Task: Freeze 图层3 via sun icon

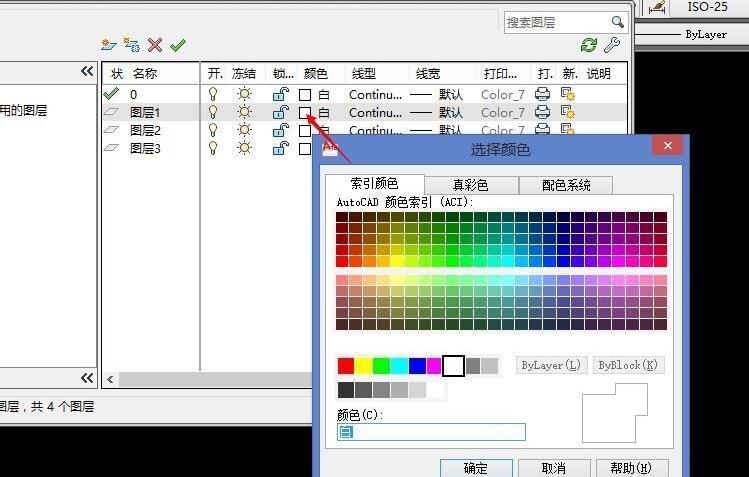Action: click(244, 148)
